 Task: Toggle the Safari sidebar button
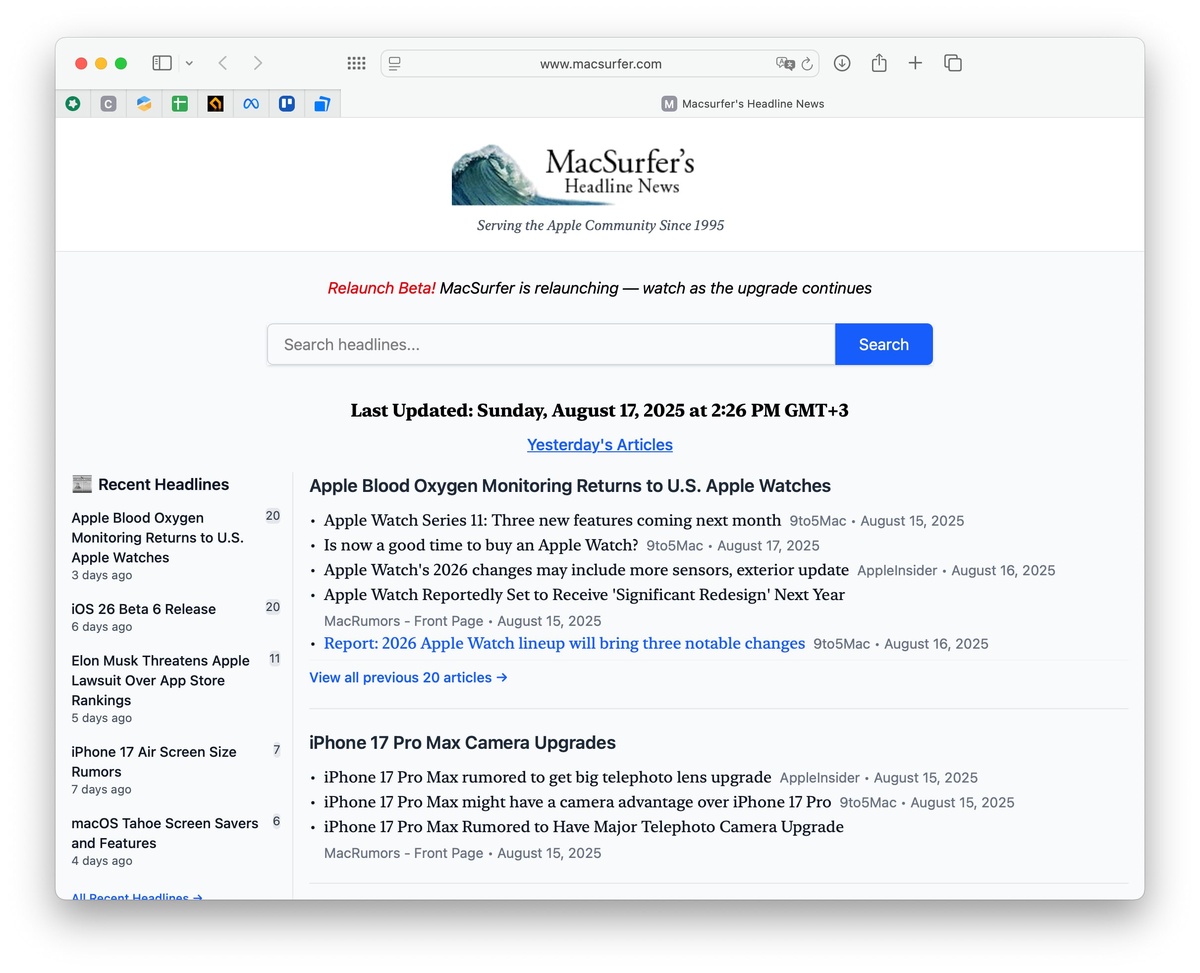click(162, 63)
